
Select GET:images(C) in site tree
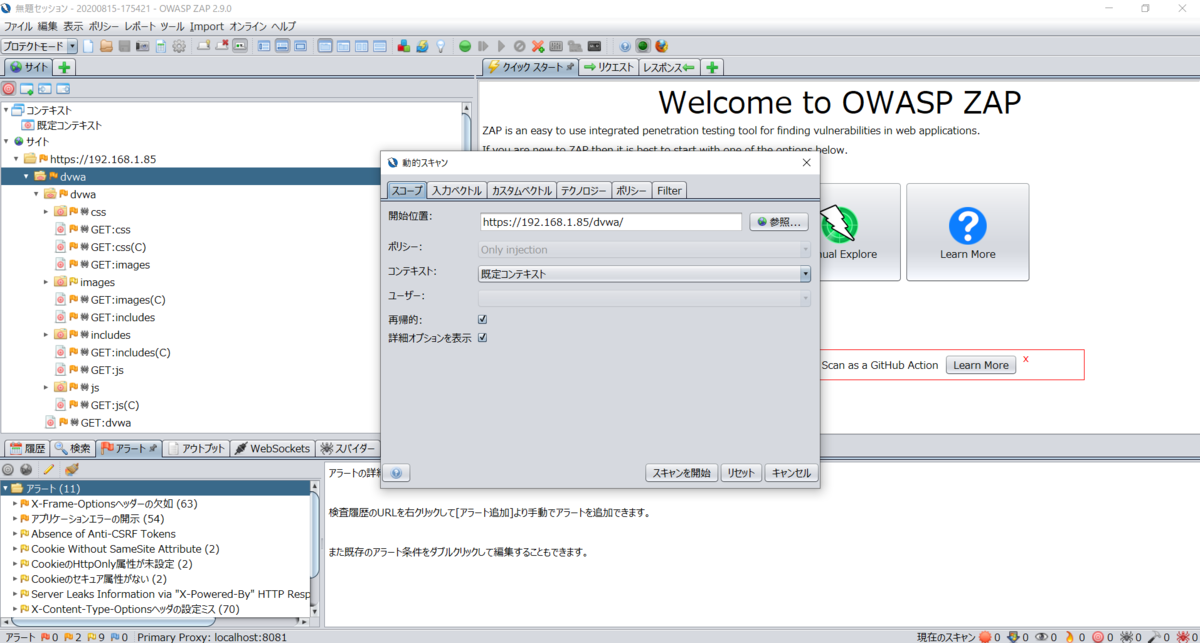point(128,300)
